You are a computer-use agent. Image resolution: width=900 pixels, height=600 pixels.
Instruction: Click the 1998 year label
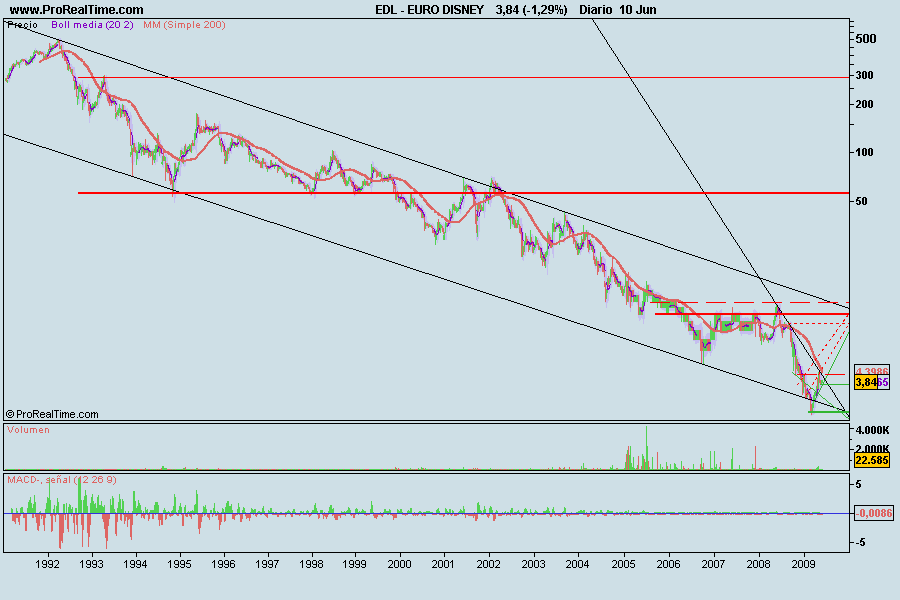[x=311, y=564]
